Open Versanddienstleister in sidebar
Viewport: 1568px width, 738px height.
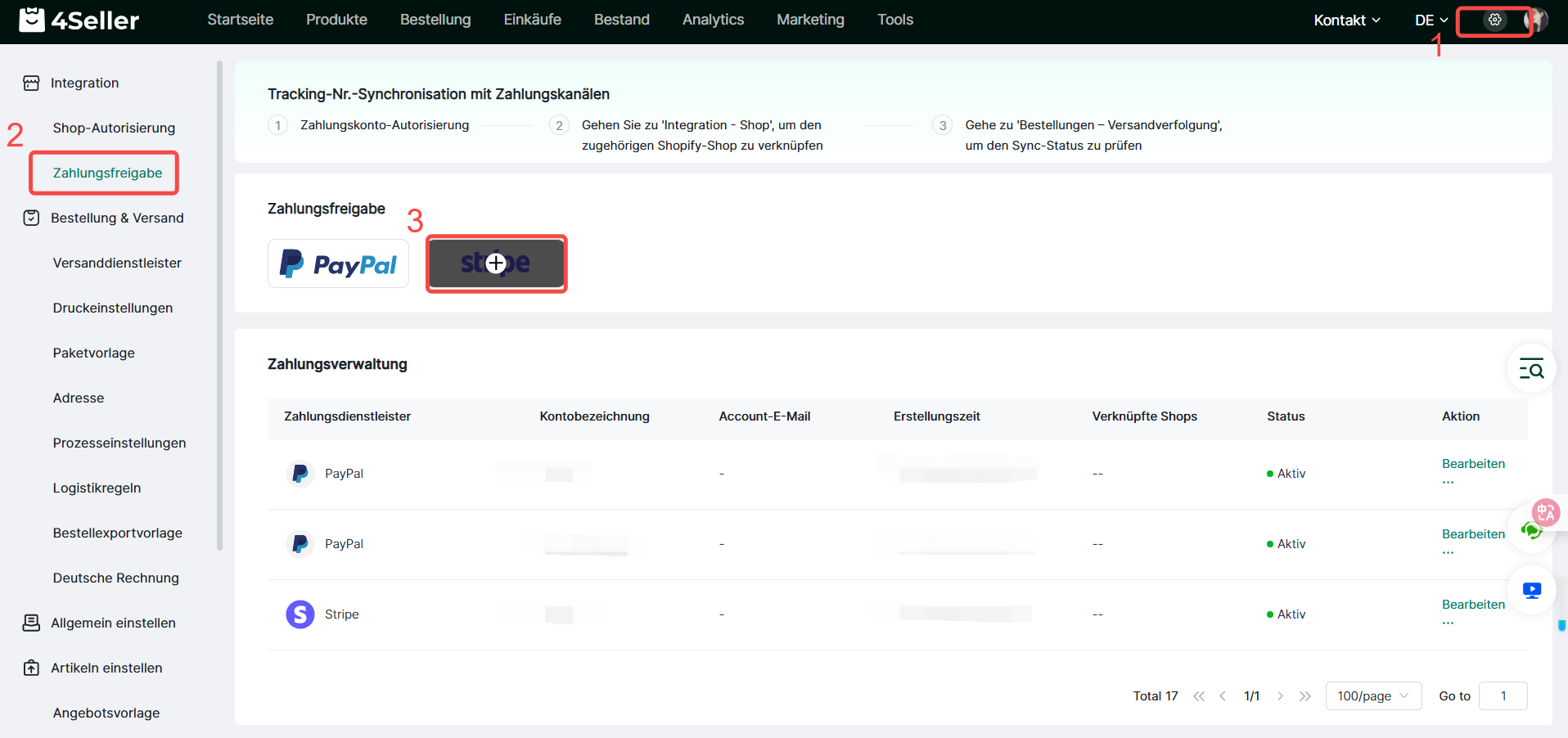coord(117,263)
